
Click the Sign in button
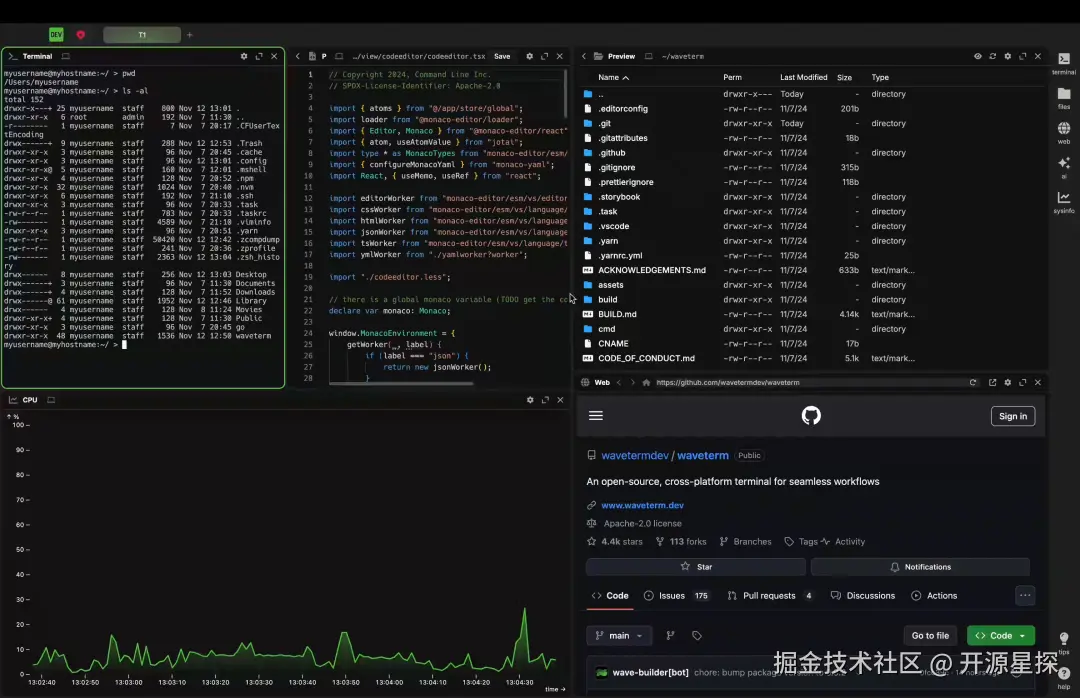point(1012,416)
